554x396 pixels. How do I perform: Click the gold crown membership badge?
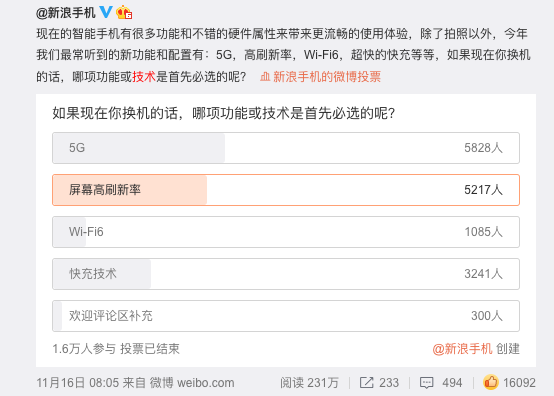click(124, 13)
